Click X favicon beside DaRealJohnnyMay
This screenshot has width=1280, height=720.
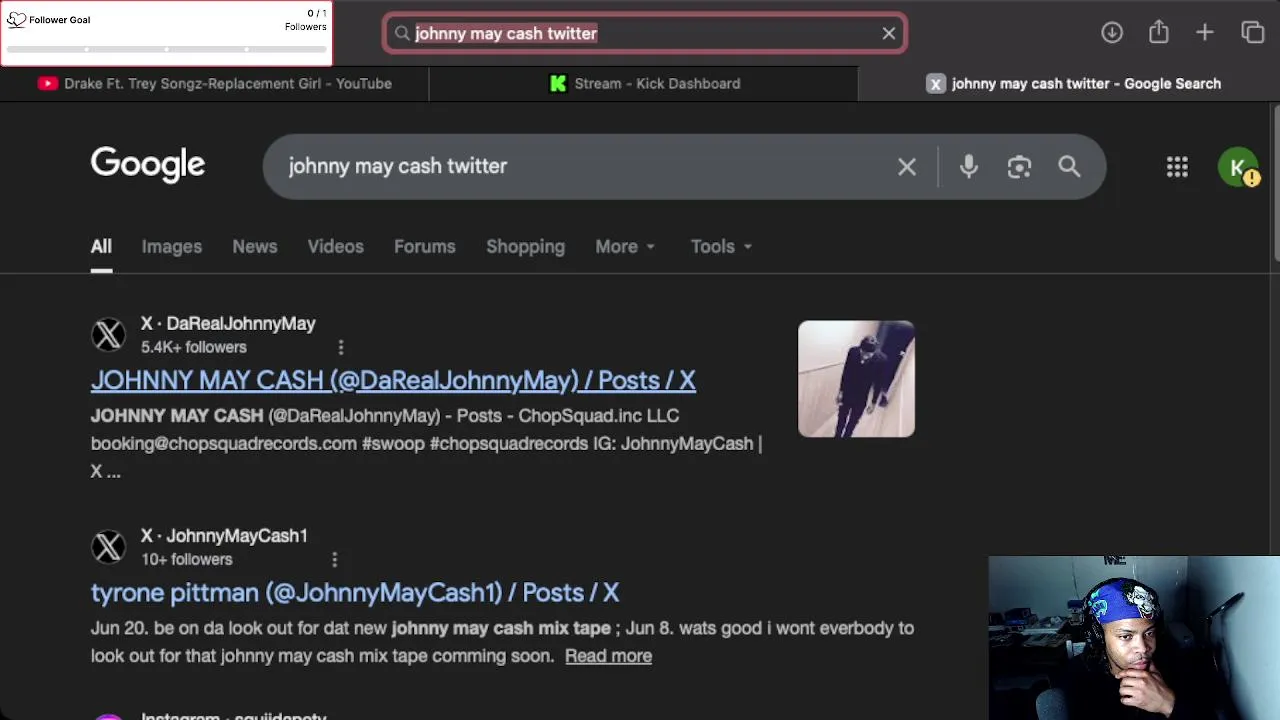109,335
